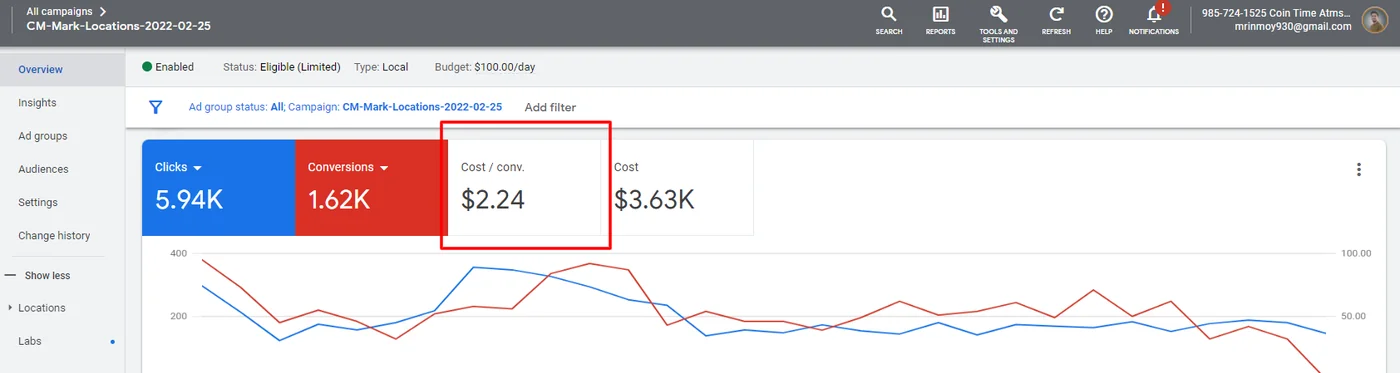
Task: Open the Reports icon
Action: coord(940,14)
